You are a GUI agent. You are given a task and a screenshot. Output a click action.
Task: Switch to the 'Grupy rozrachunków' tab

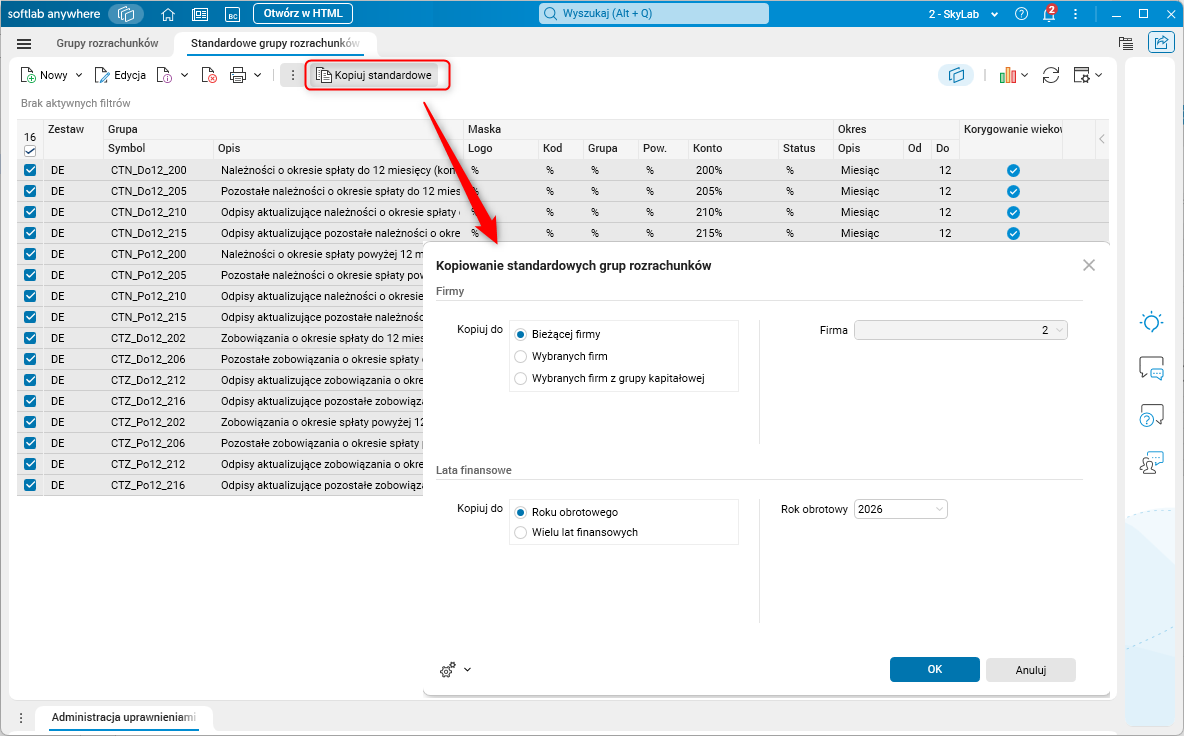(x=107, y=43)
